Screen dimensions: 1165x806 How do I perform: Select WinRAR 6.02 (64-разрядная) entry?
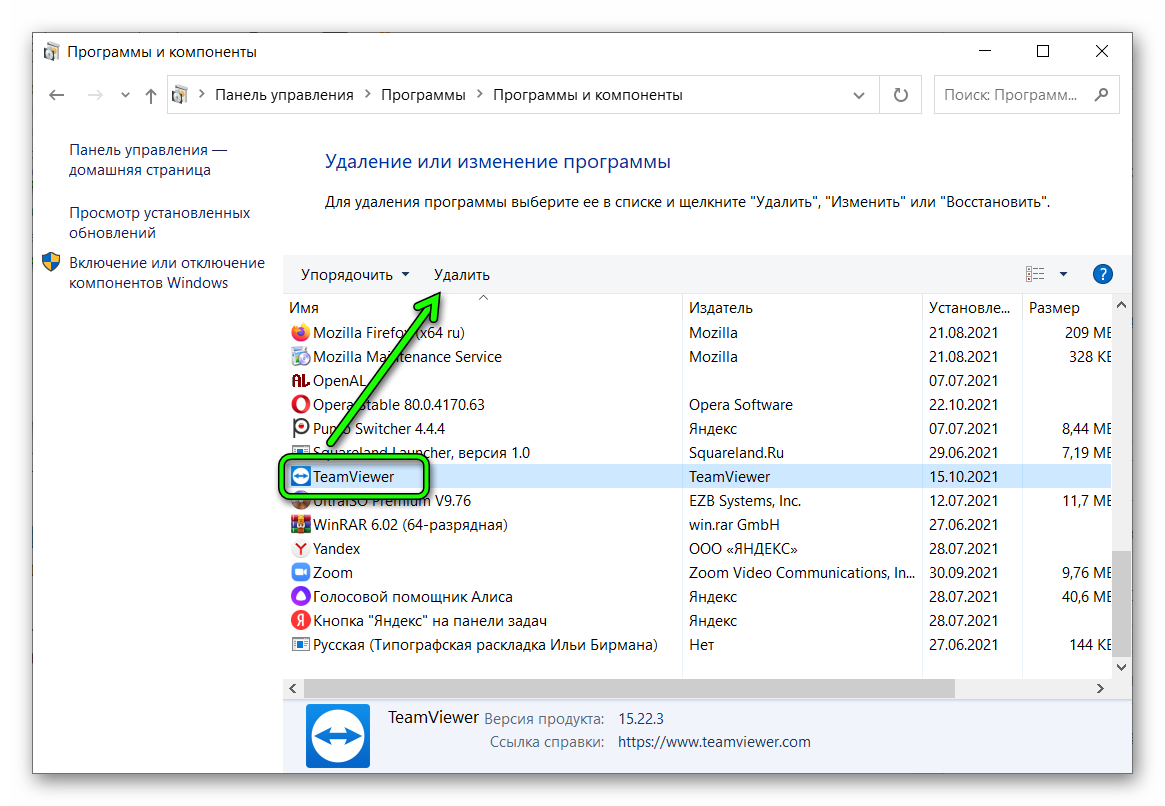click(x=410, y=524)
